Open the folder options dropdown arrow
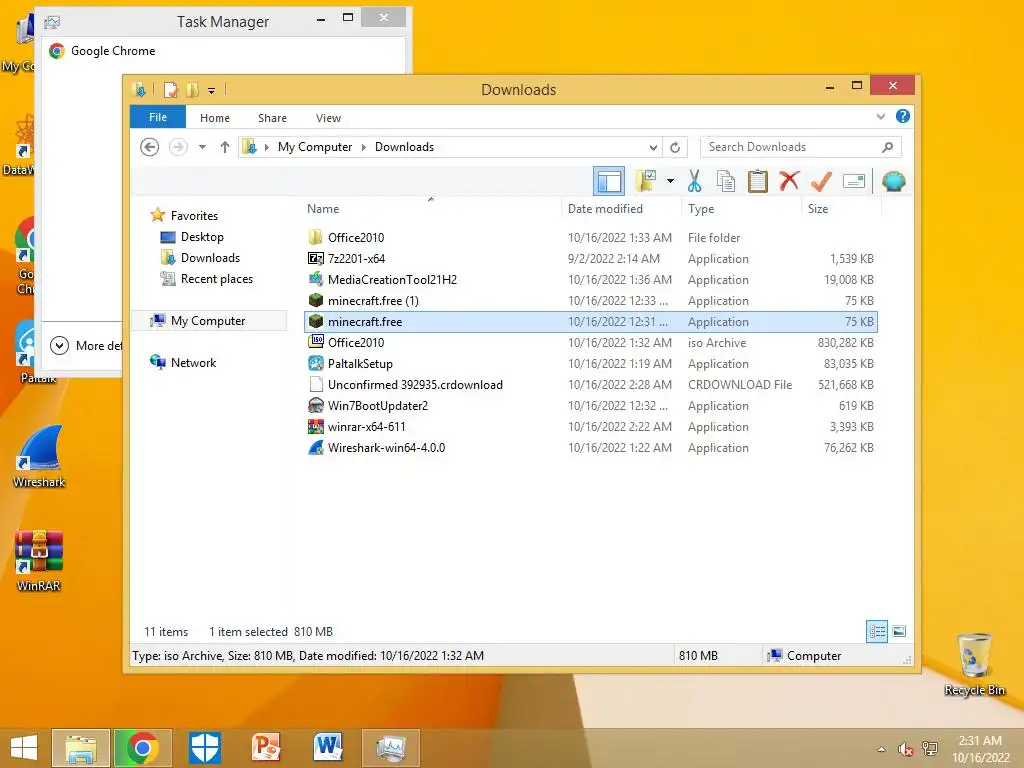1024x768 pixels. pyautogui.click(x=670, y=181)
